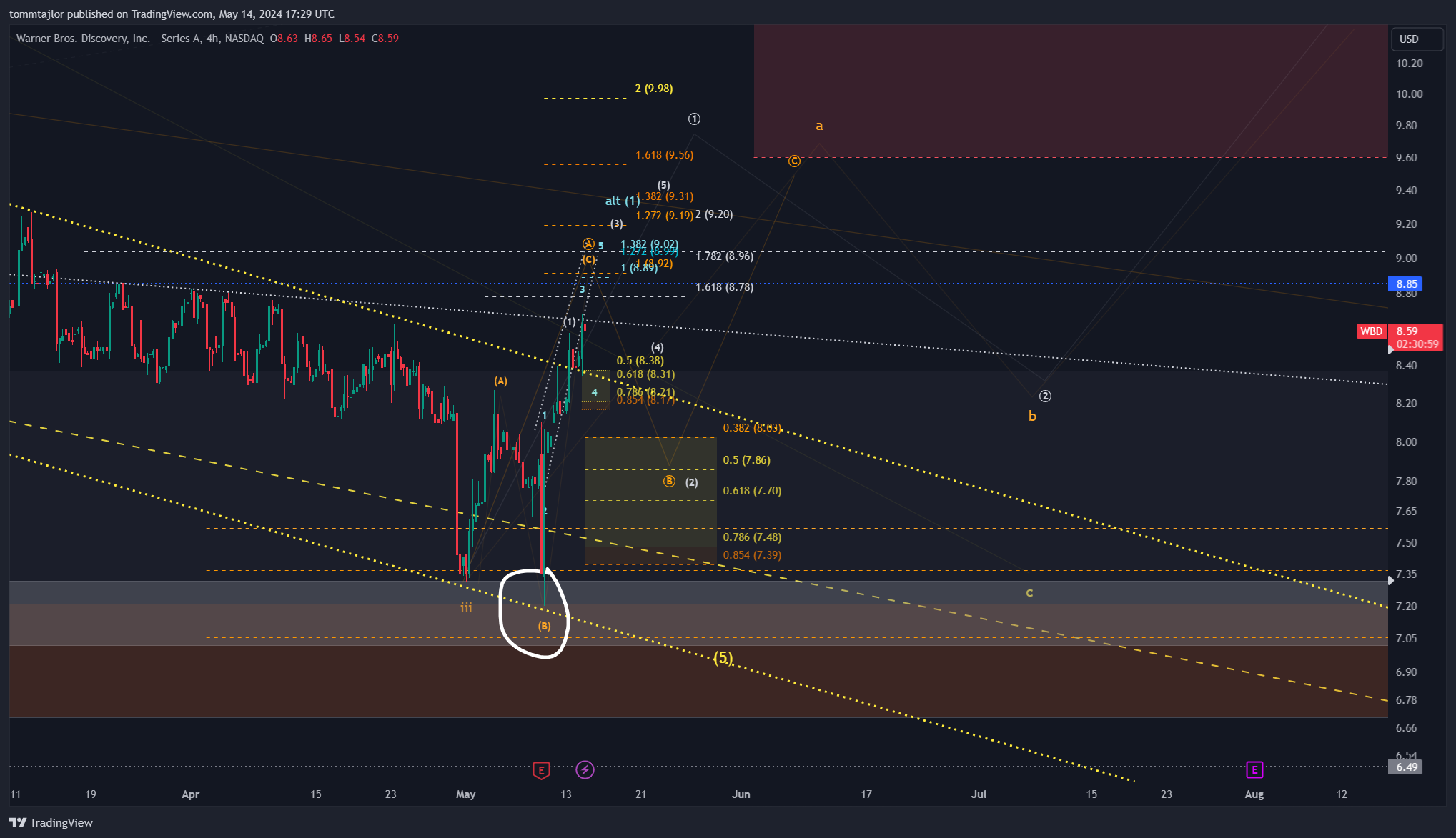
Task: Click the 7.35 price axis value
Action: coord(1406,574)
